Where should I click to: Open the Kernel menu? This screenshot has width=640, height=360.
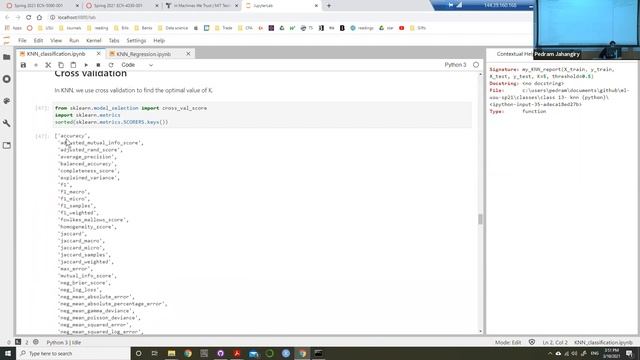pos(93,40)
